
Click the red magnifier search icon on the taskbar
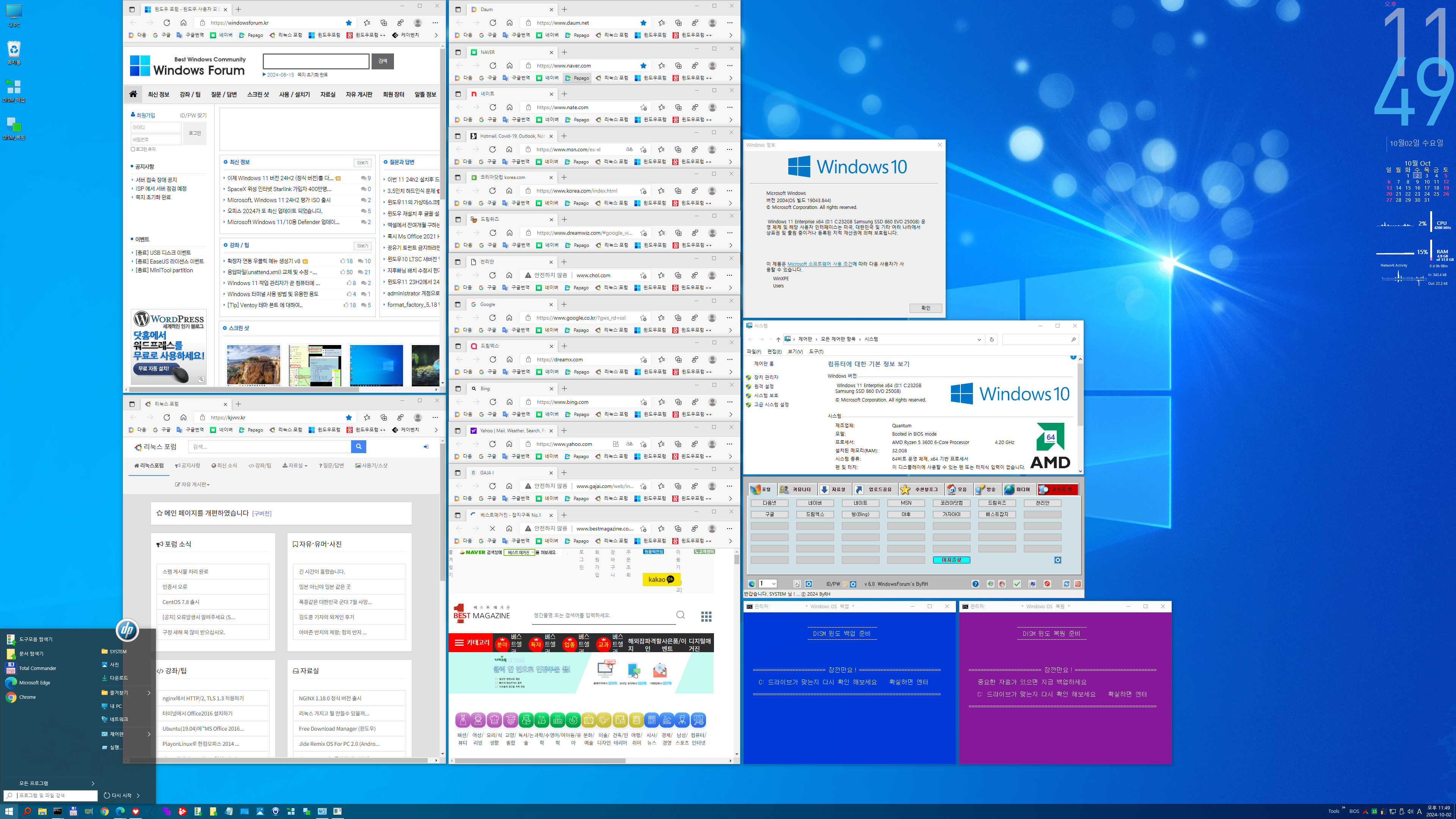tap(27, 811)
